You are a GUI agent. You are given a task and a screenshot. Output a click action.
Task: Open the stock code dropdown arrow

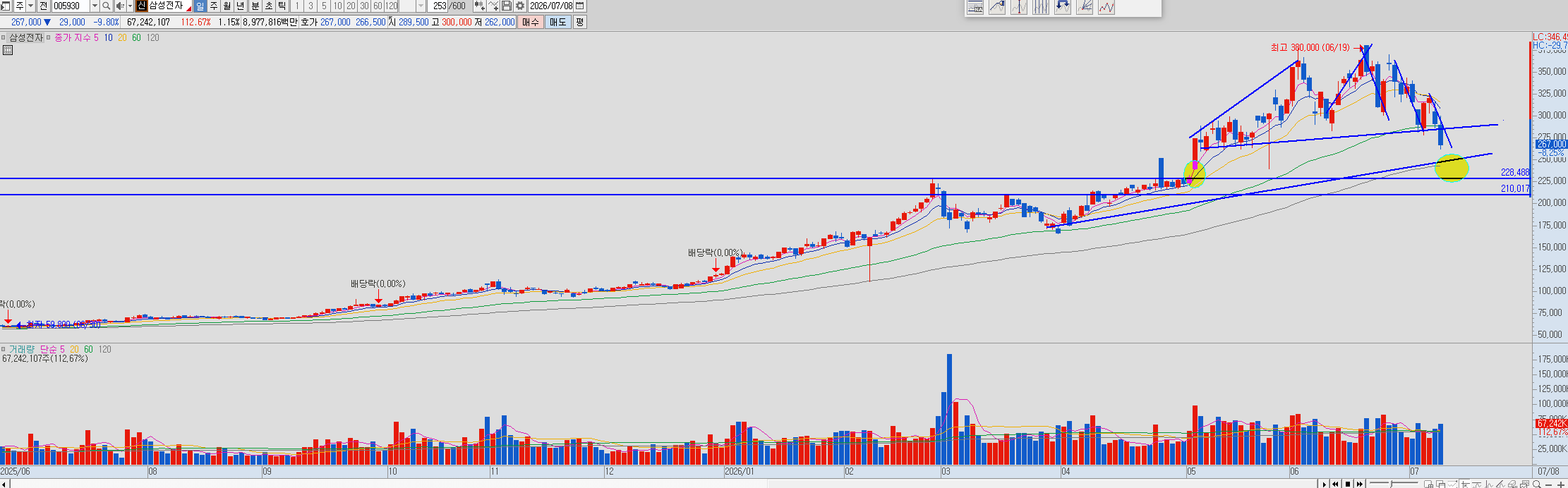point(95,6)
